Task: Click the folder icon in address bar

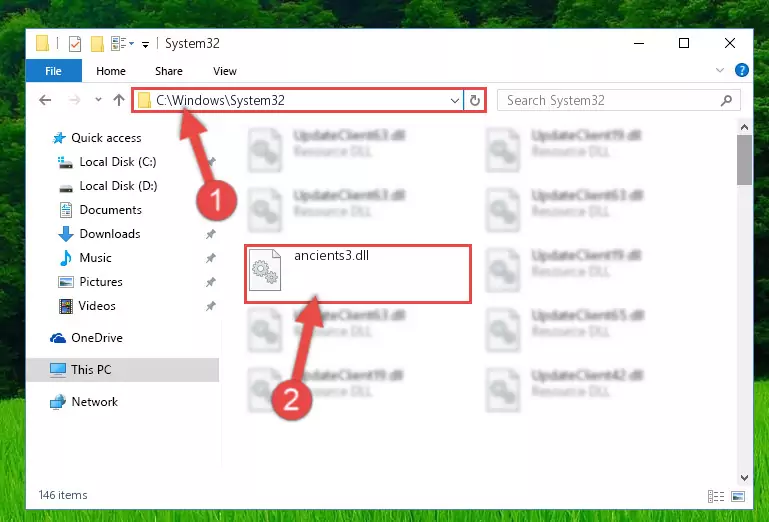Action: click(144, 101)
